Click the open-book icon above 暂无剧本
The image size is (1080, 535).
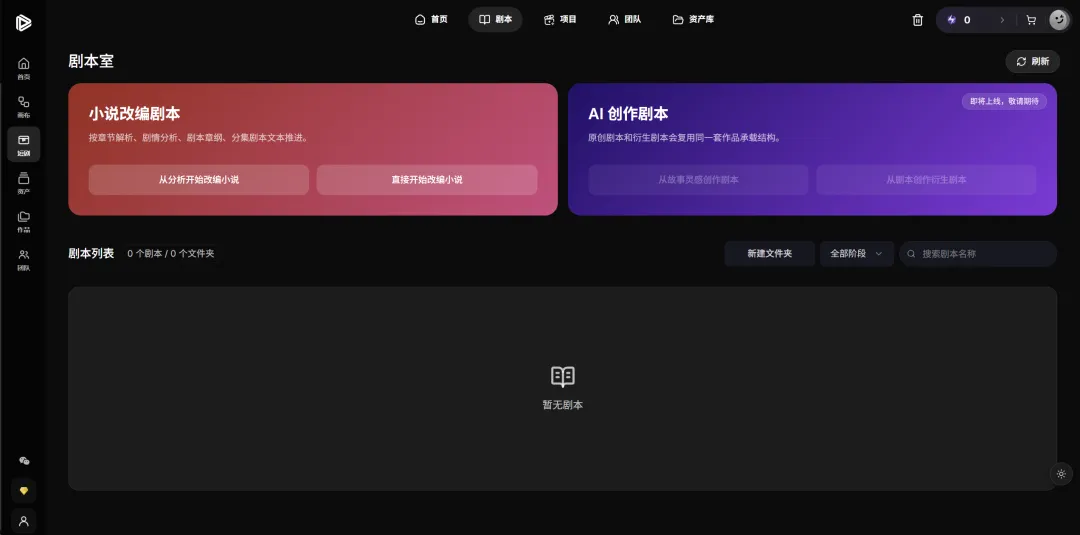click(563, 376)
